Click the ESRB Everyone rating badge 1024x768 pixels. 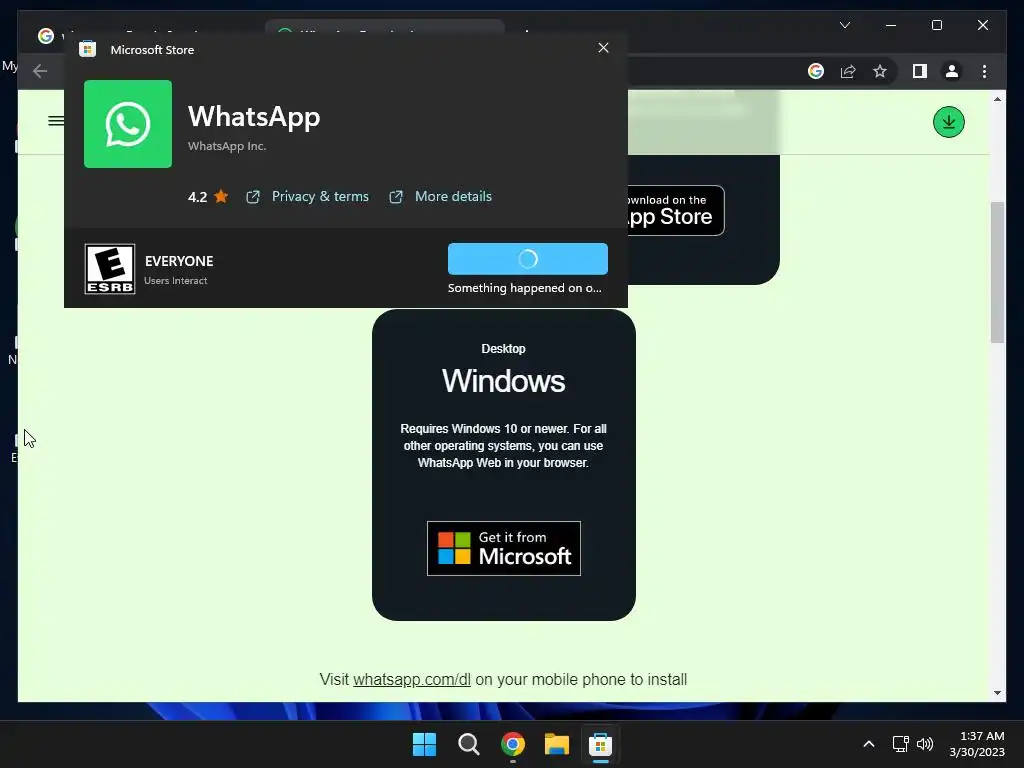click(x=110, y=269)
